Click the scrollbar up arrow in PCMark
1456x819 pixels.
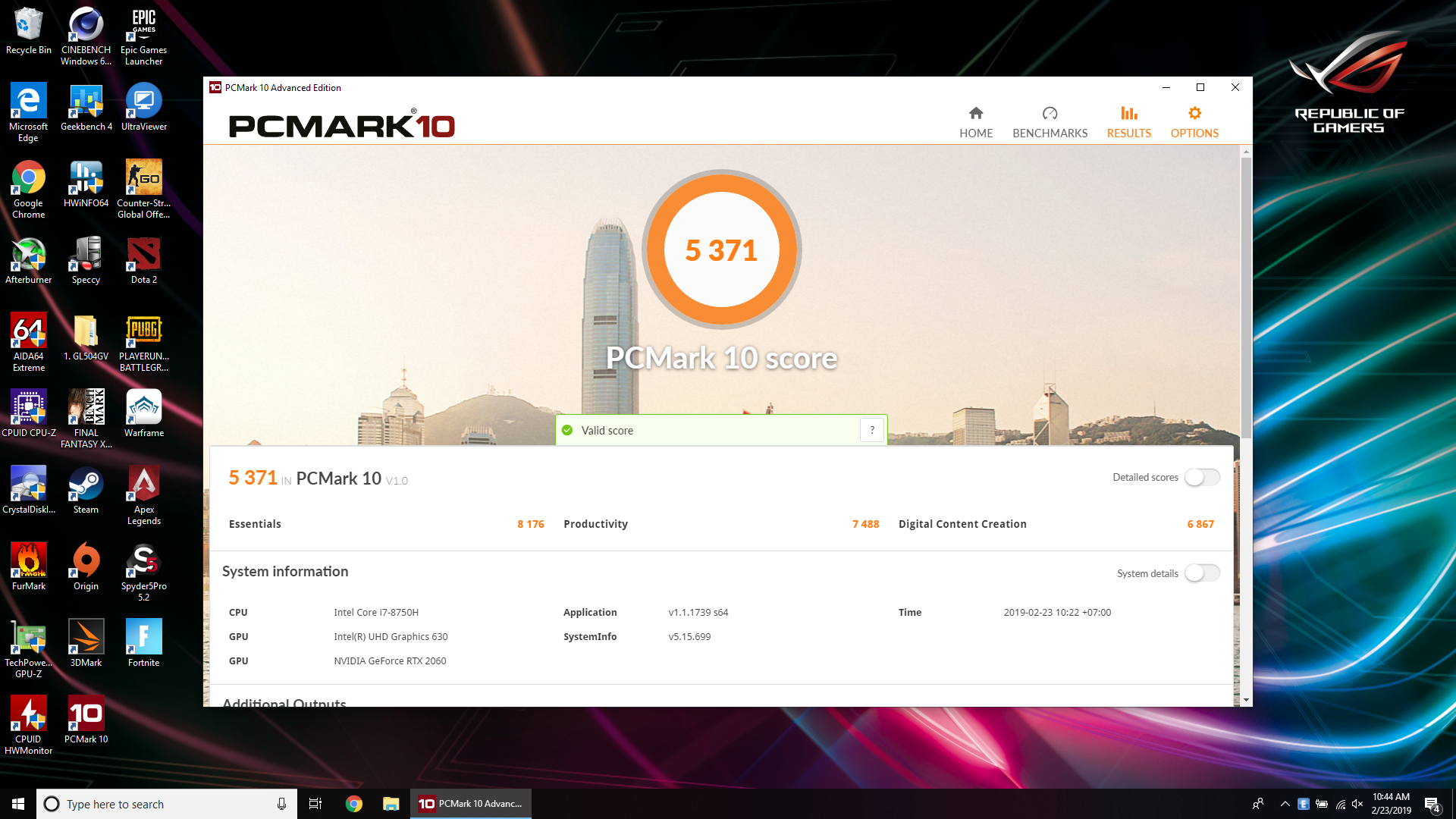[x=1246, y=152]
